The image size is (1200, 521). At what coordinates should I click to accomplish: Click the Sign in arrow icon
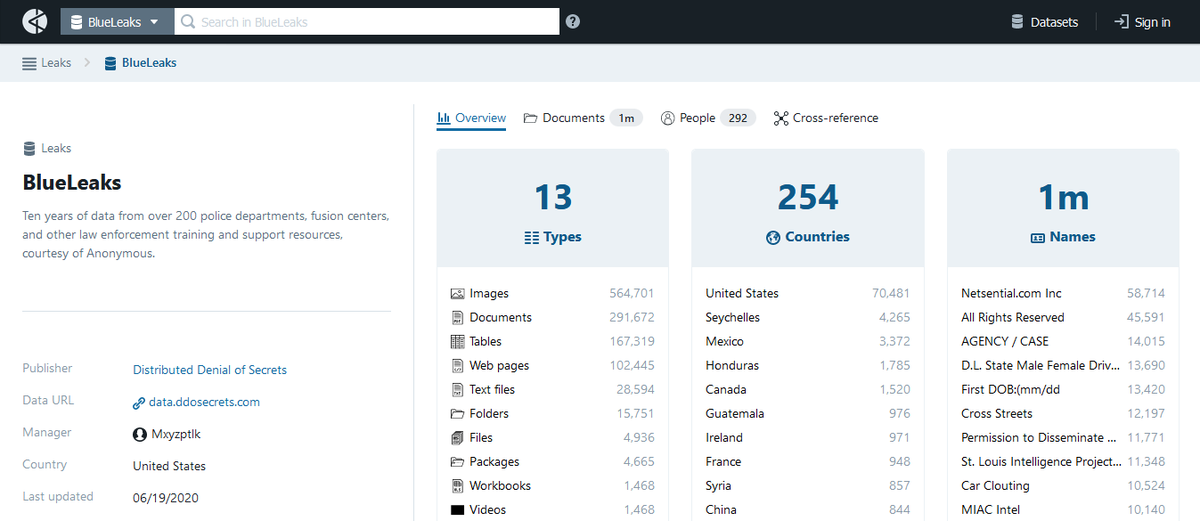point(1121,22)
